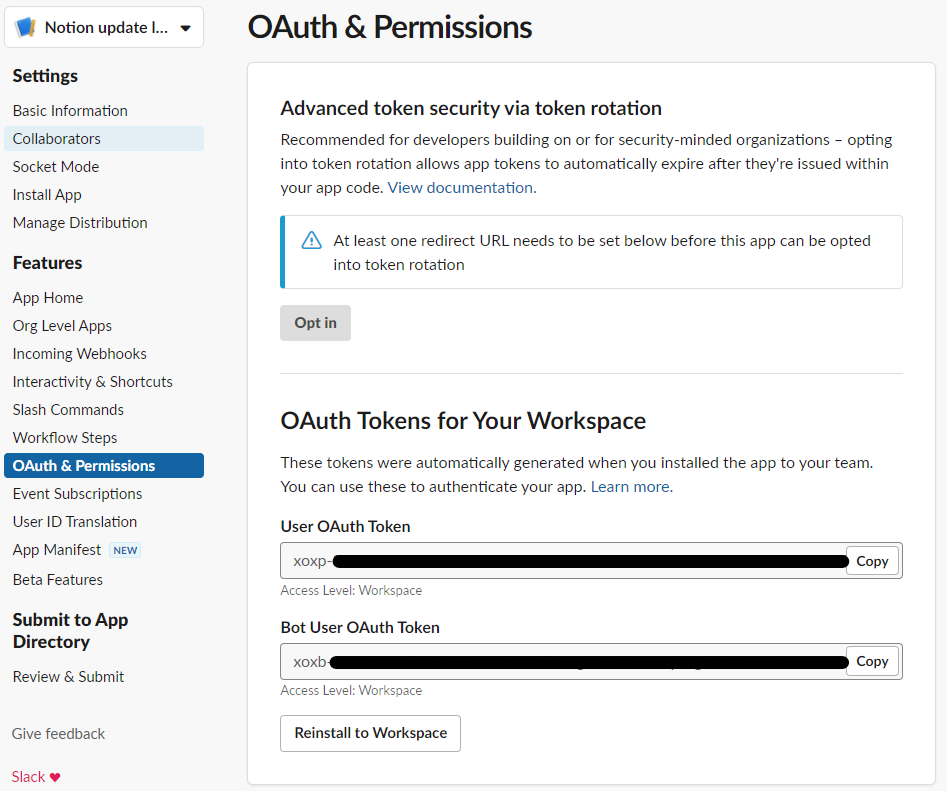Open Event Subscriptions page
The height and width of the screenshot is (791, 947).
[77, 494]
